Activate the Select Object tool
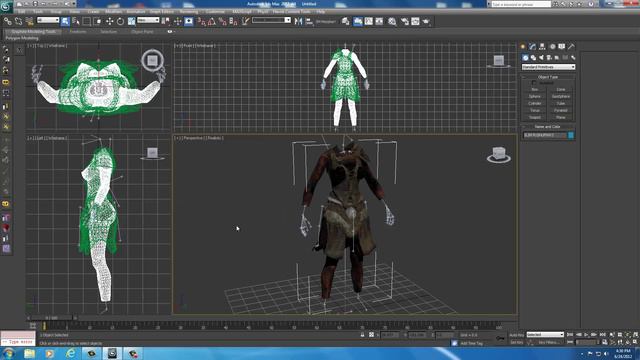Screen dimensions: 640x360 (65, 21)
